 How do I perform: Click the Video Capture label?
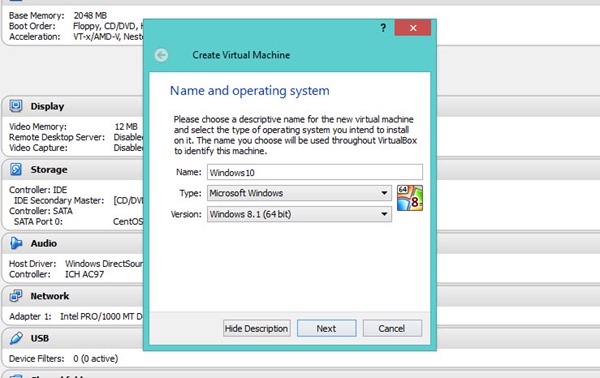[38, 148]
